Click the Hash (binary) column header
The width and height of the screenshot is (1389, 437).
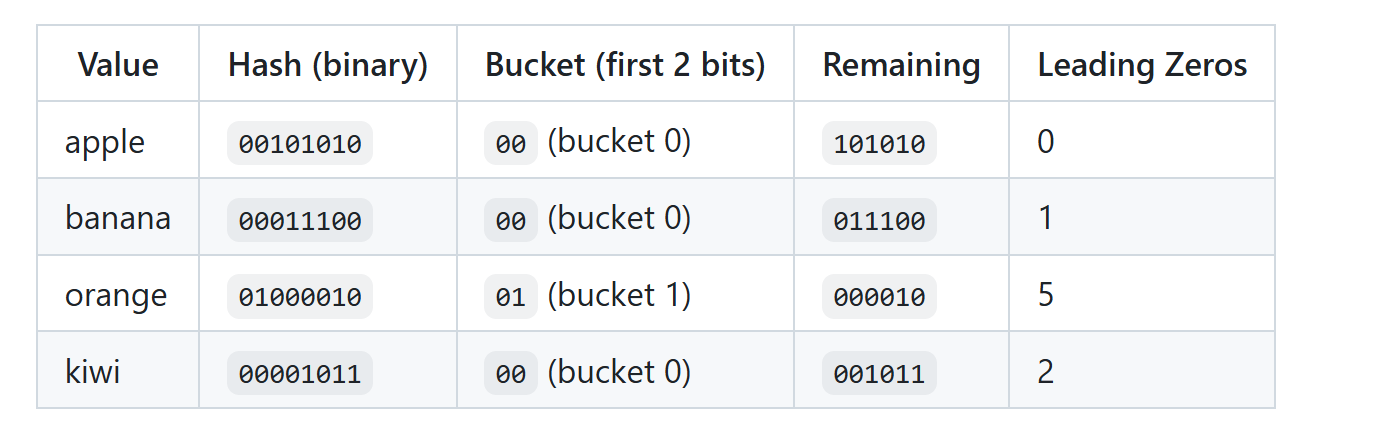coord(328,64)
